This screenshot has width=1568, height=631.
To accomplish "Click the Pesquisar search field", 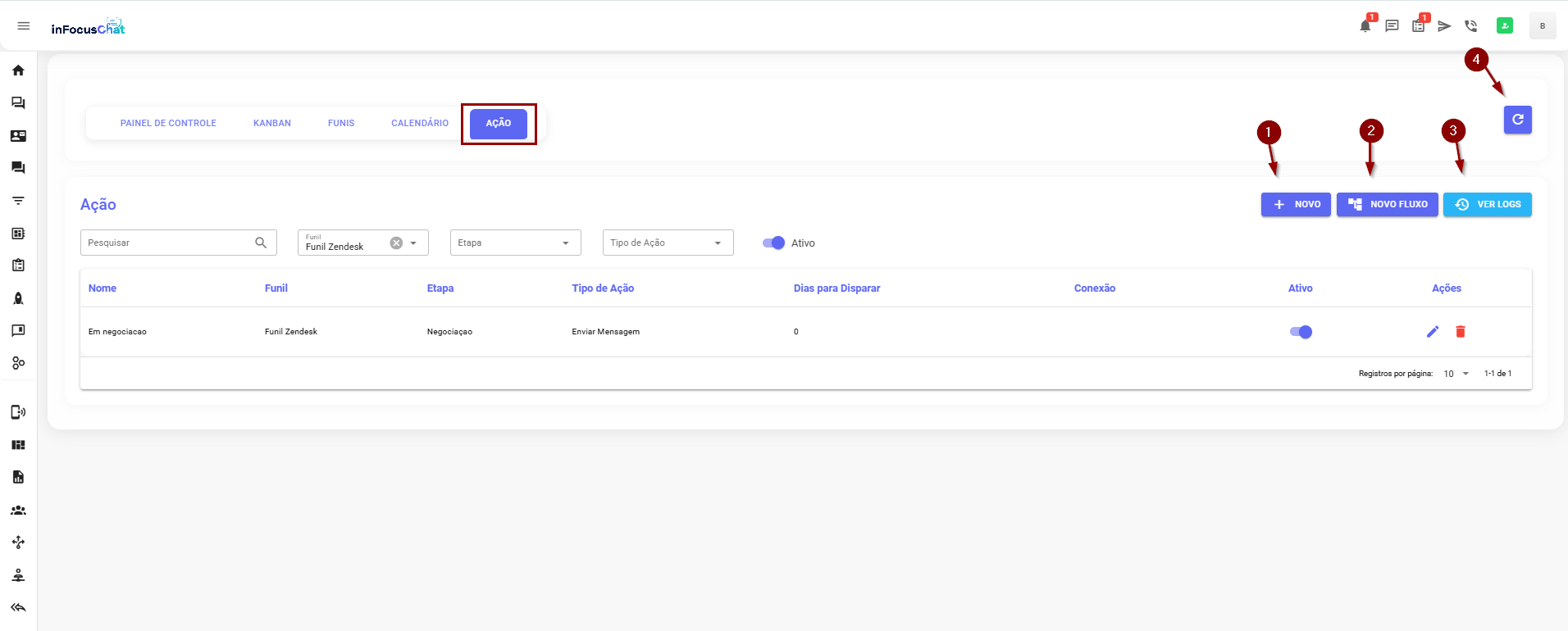I will point(168,243).
